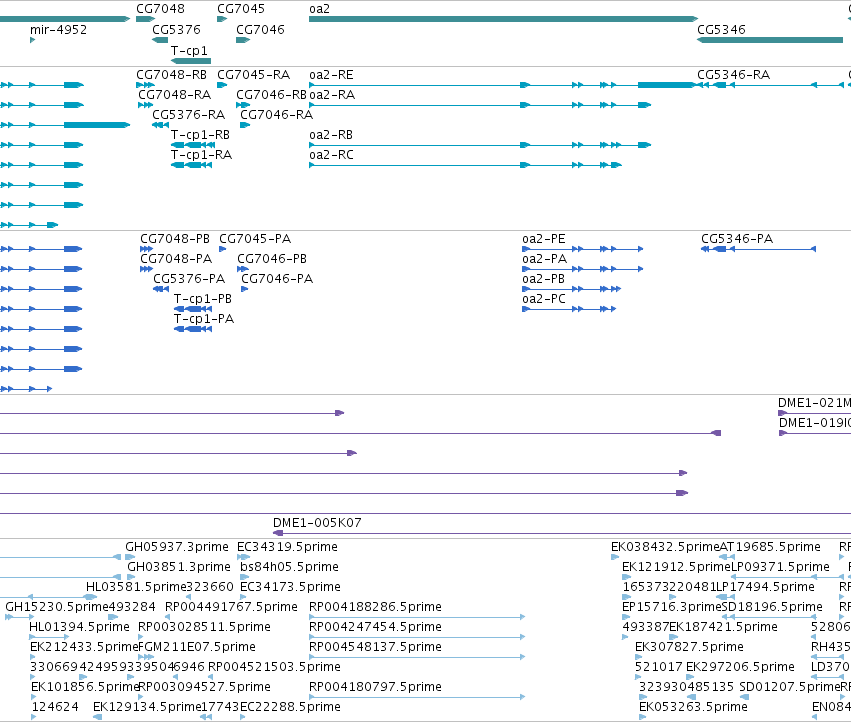Open the EC34319.5prime EST label
The image size is (851, 722).
click(287, 547)
